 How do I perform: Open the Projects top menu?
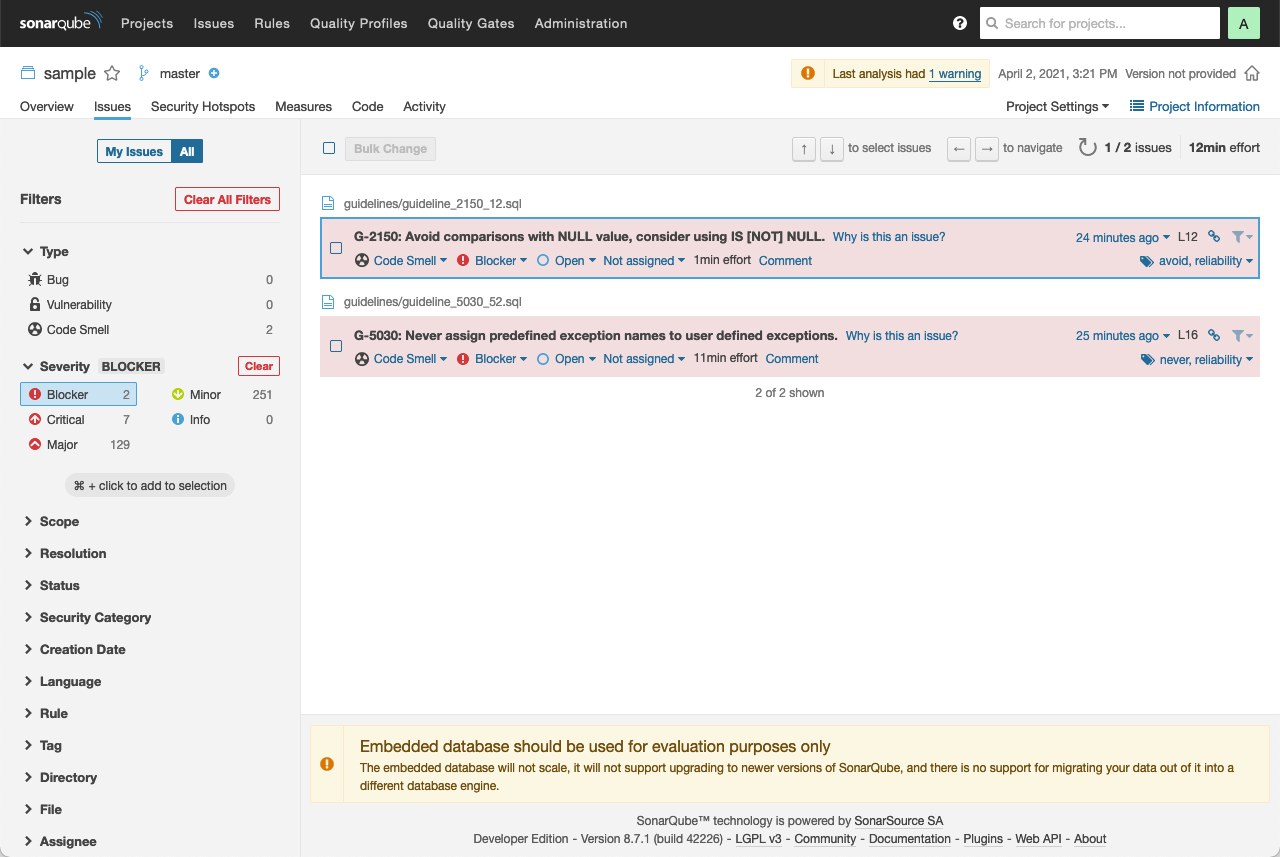pos(147,23)
